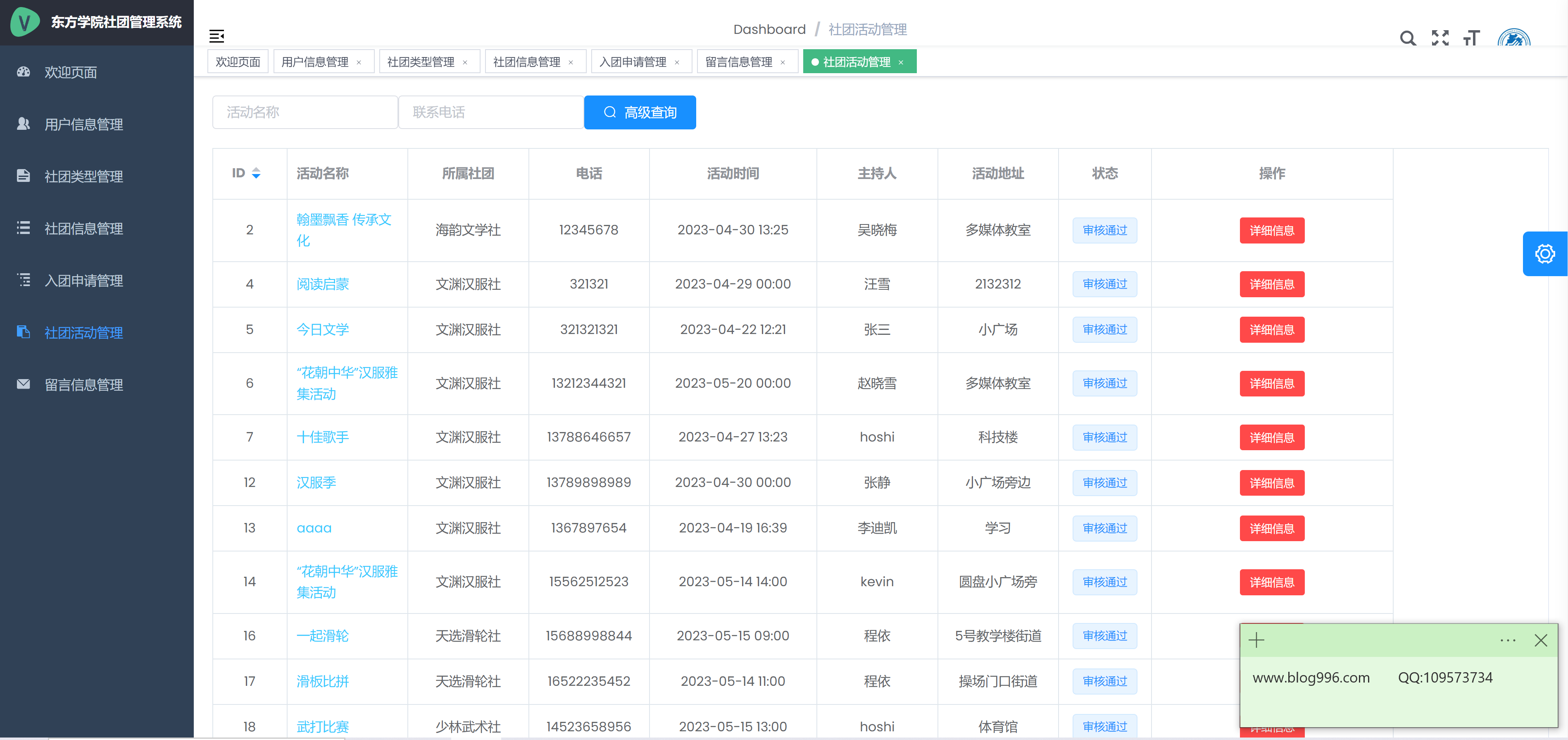Click the 高级查询 search button

point(640,112)
